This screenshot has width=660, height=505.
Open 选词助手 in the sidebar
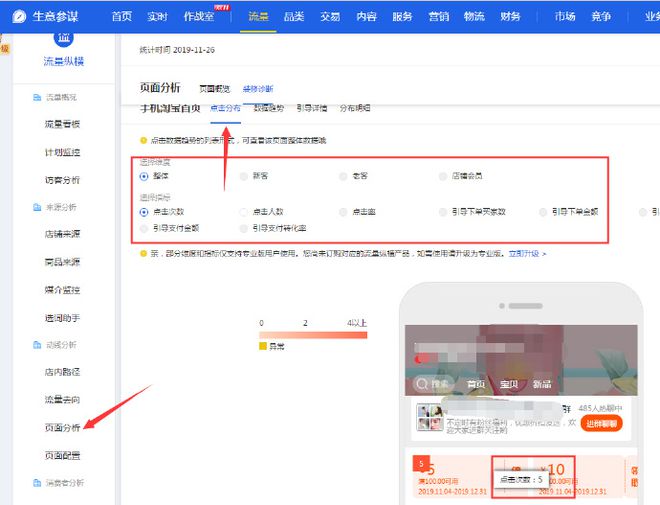point(62,318)
